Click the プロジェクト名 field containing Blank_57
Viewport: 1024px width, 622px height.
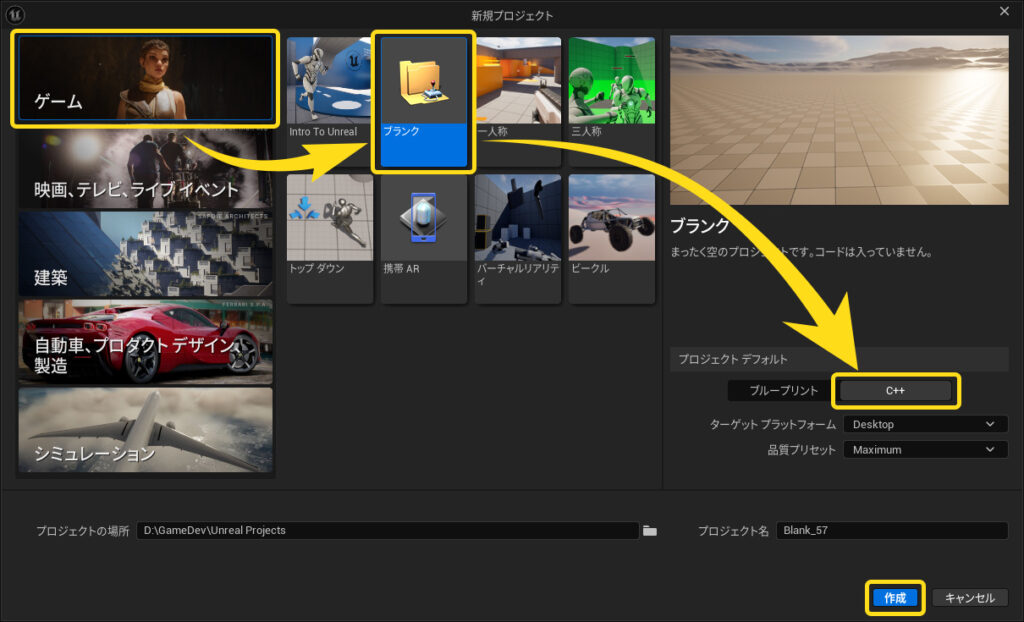tap(892, 531)
